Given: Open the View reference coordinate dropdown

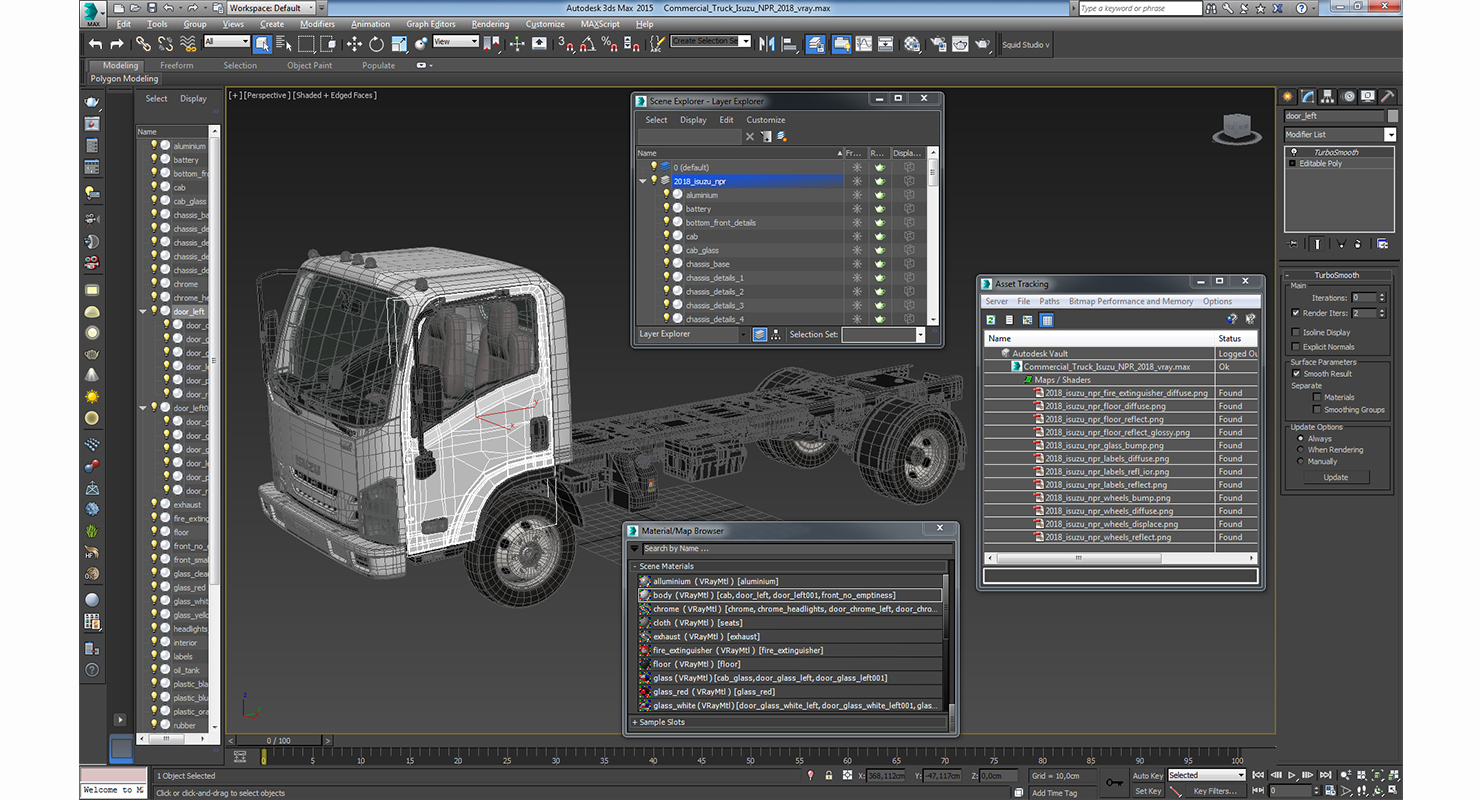Looking at the screenshot, I should click(454, 42).
